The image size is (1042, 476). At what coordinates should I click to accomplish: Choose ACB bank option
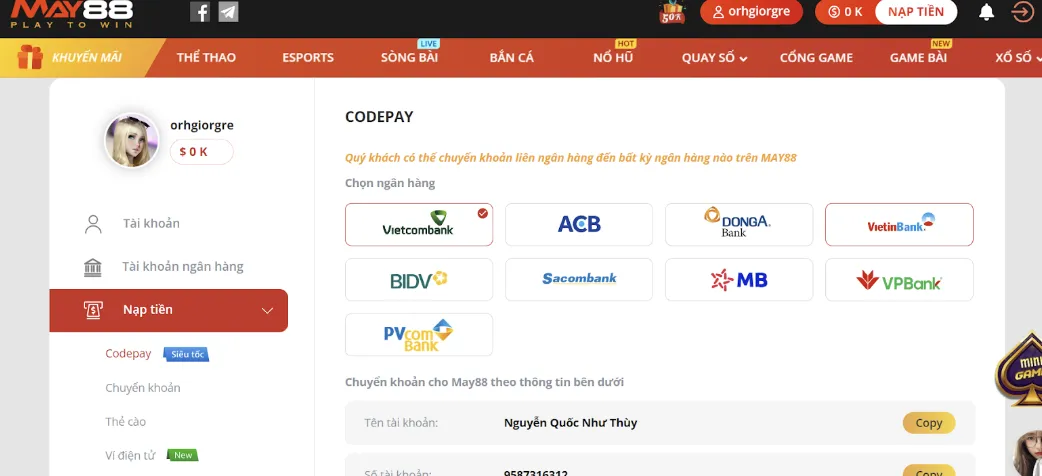tap(578, 225)
